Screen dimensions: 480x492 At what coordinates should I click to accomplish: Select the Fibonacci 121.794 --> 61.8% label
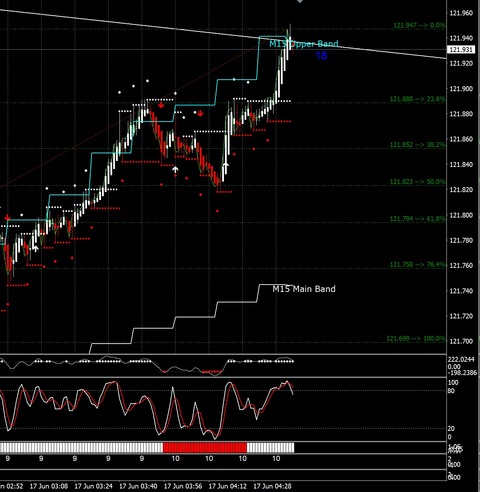[418, 219]
